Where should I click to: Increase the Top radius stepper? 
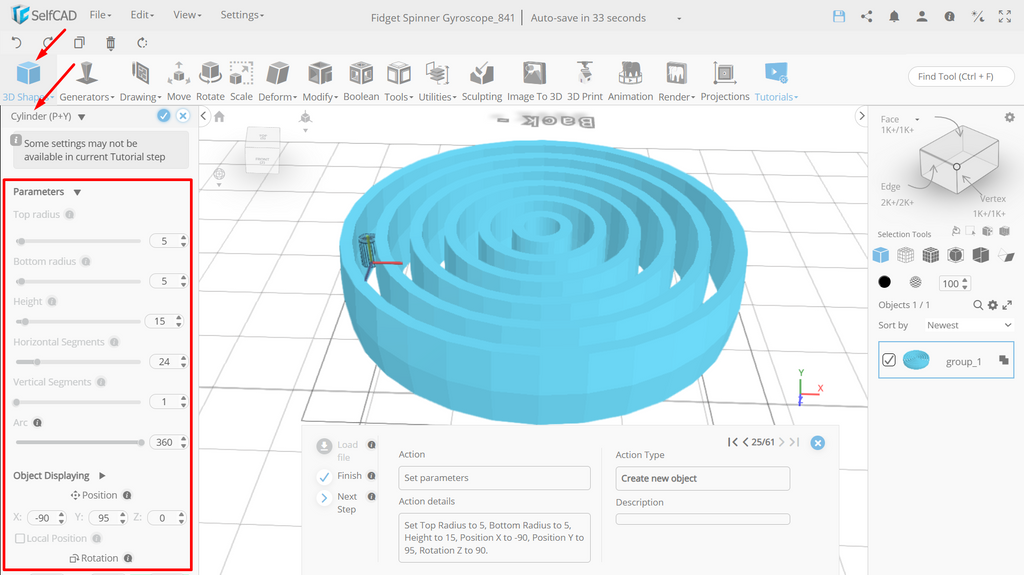(184, 238)
